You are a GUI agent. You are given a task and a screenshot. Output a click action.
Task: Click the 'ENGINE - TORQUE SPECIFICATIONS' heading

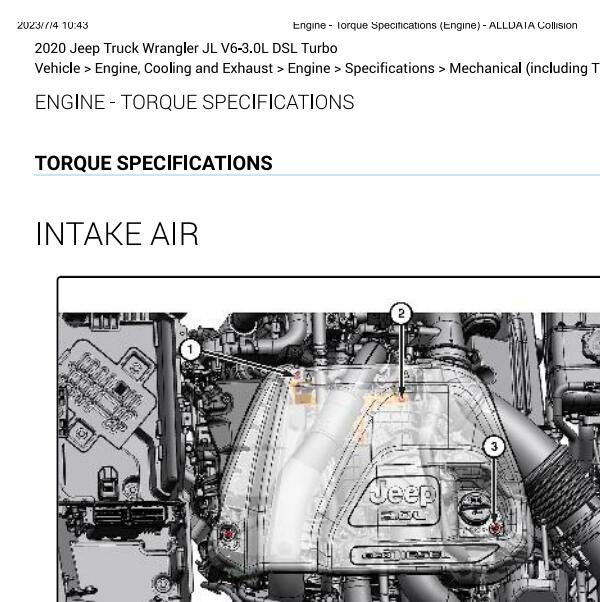(194, 103)
